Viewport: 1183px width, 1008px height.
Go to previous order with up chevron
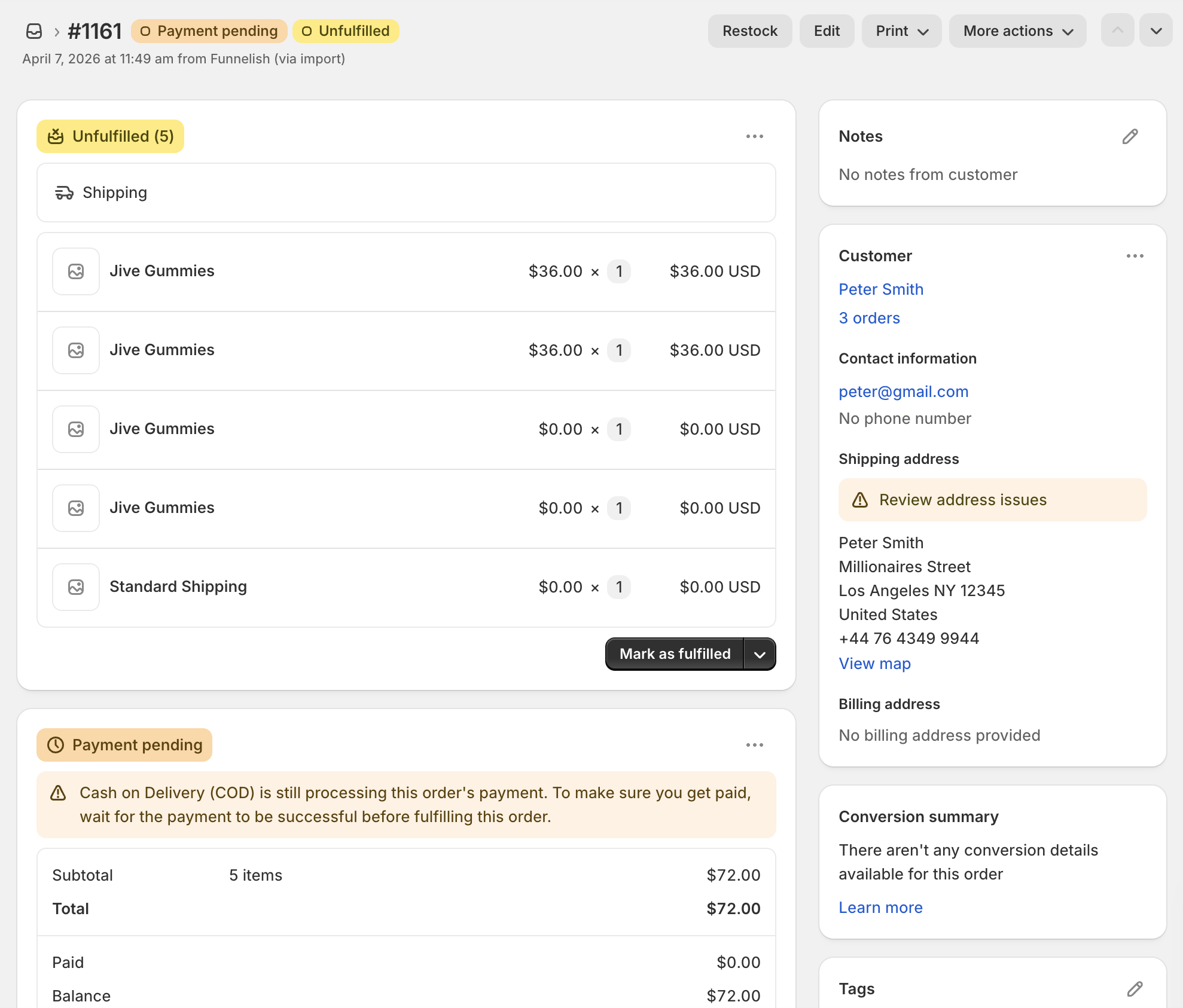pyautogui.click(x=1117, y=31)
